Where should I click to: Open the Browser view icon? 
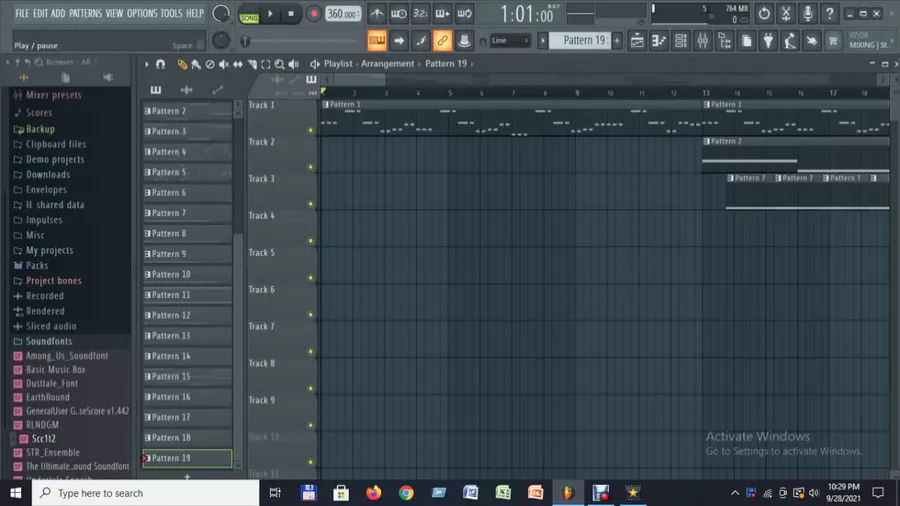(x=724, y=41)
